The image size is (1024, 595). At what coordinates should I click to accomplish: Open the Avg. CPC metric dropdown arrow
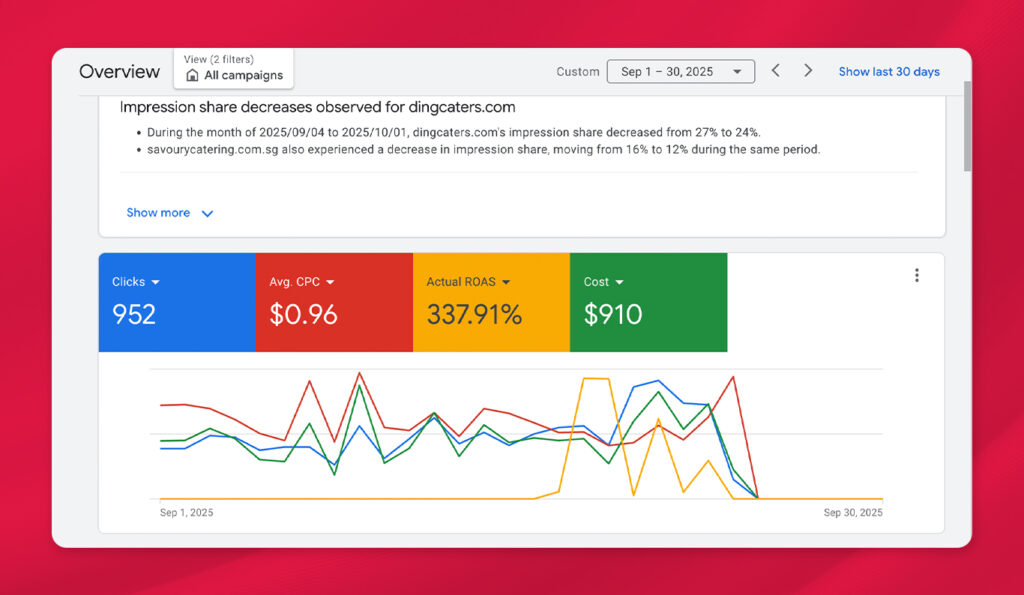click(330, 283)
